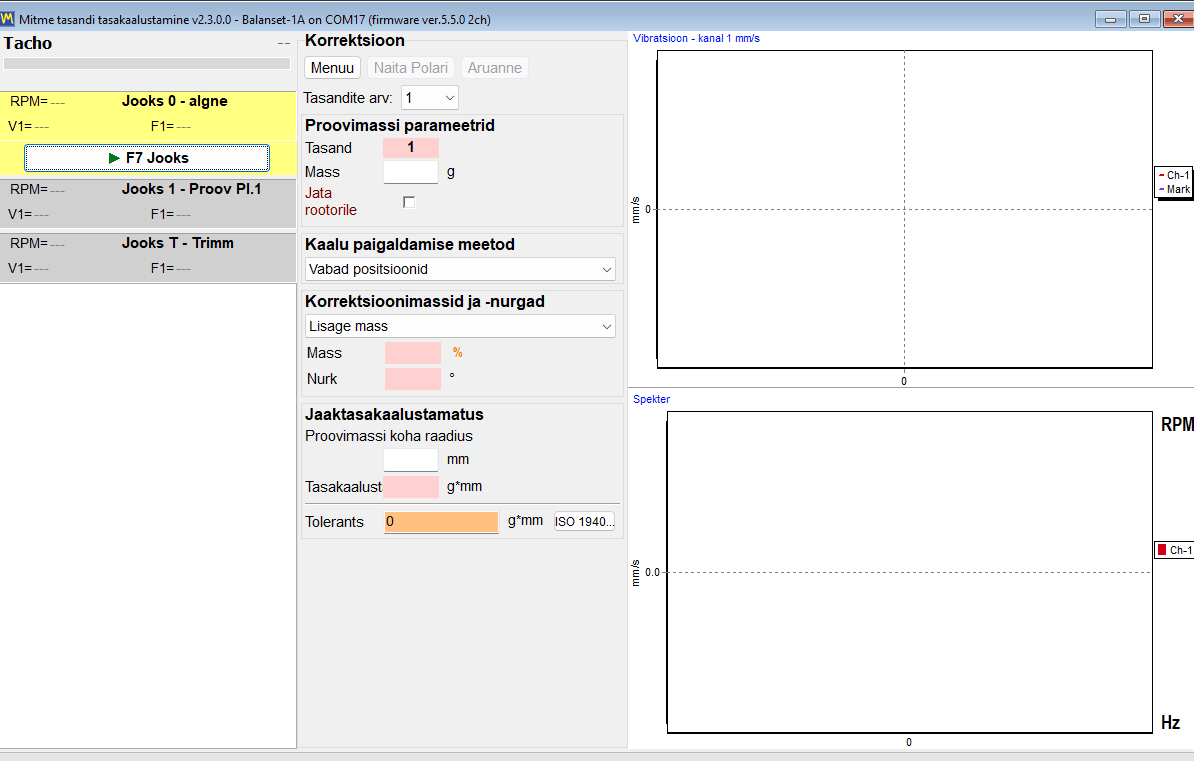The width and height of the screenshot is (1194, 761).
Task: Select the Jooks 0 - algne row
Action: [x=148, y=114]
